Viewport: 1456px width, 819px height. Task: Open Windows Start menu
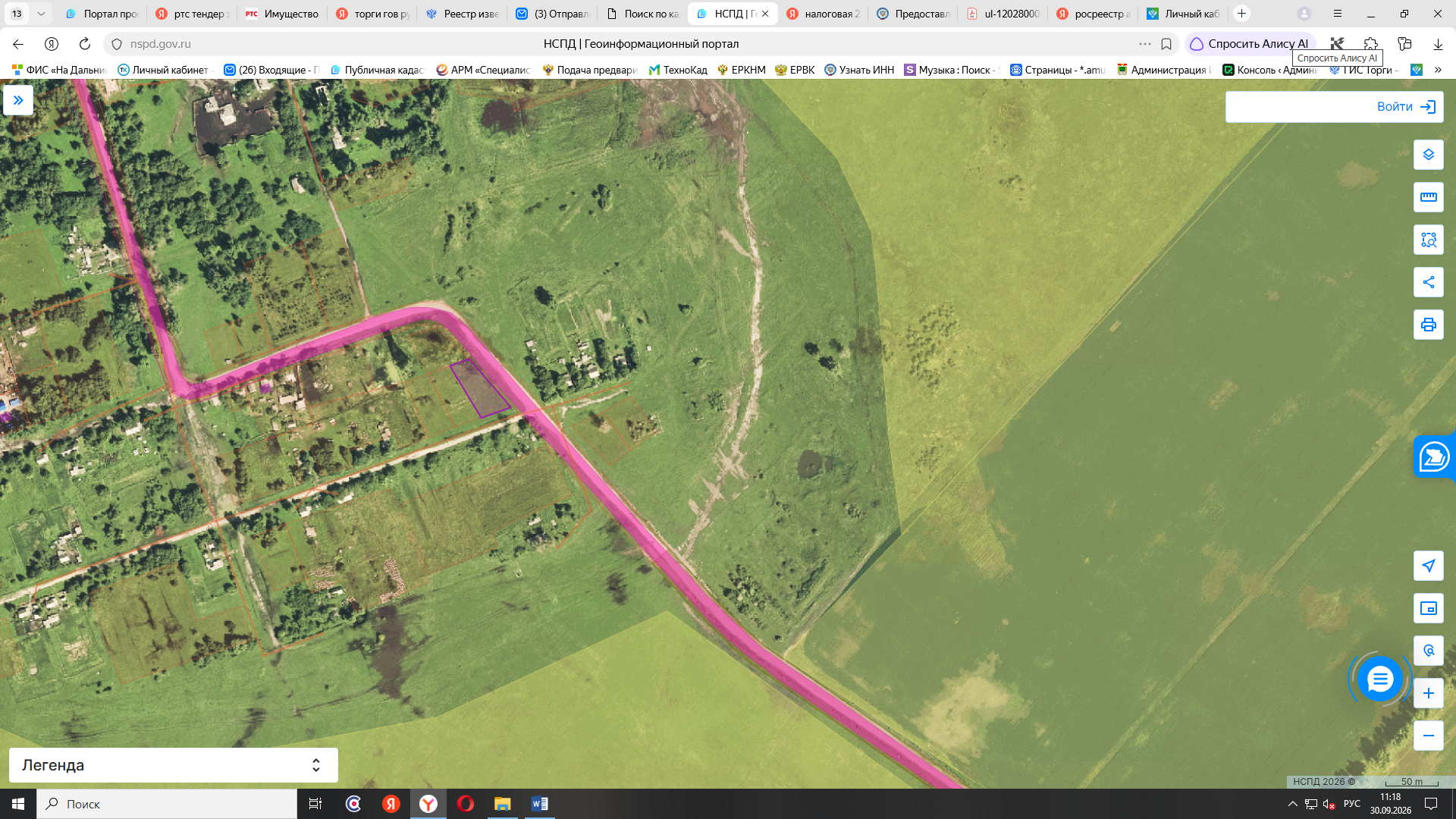[x=18, y=804]
